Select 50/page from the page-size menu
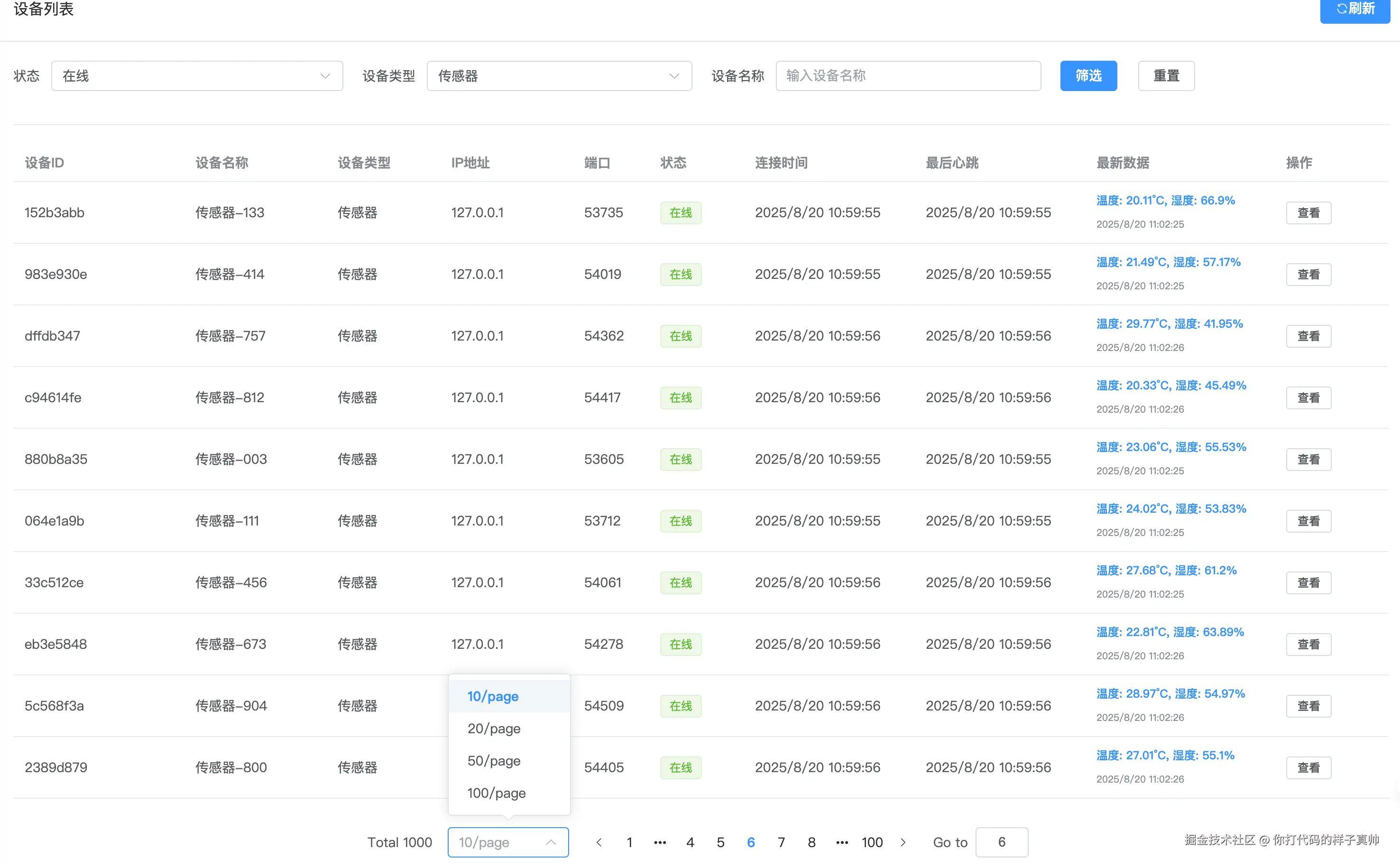Viewport: 1400px width, 867px height. [494, 760]
